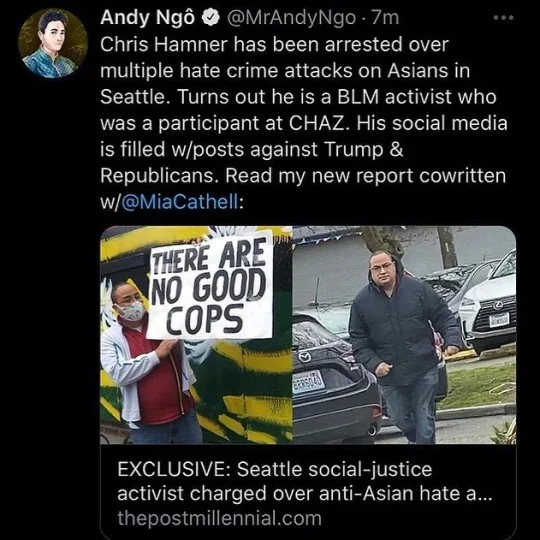Open the three-dot more options menu
This screenshot has width=540, height=540.
tap(503, 18)
